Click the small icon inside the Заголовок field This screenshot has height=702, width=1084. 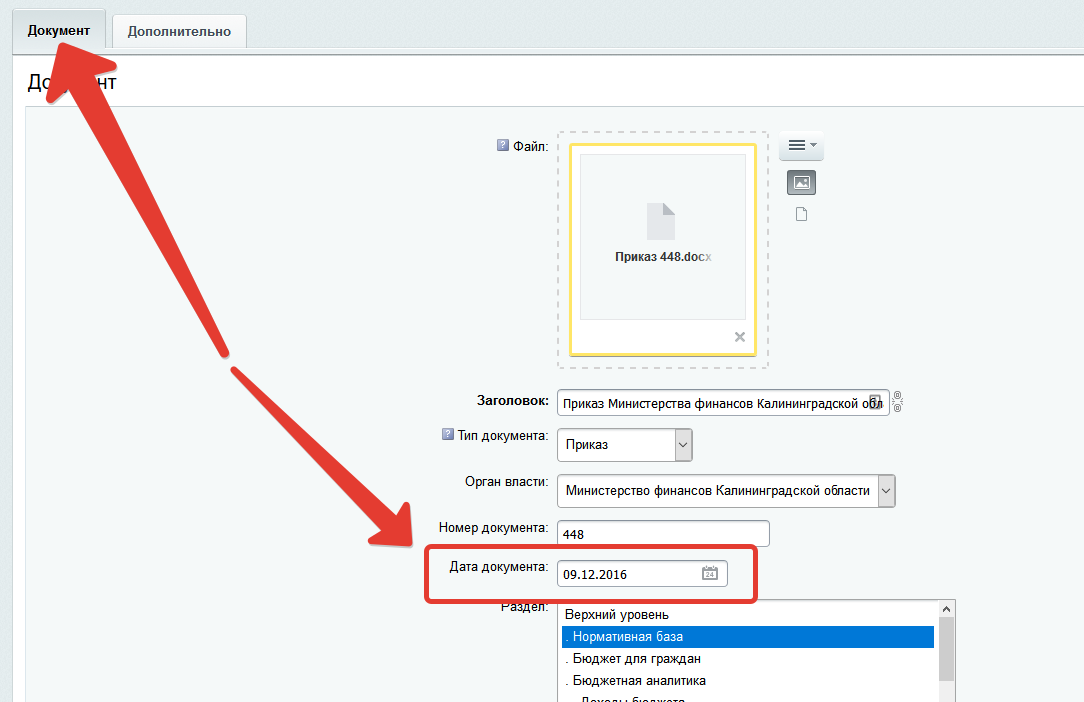click(875, 402)
